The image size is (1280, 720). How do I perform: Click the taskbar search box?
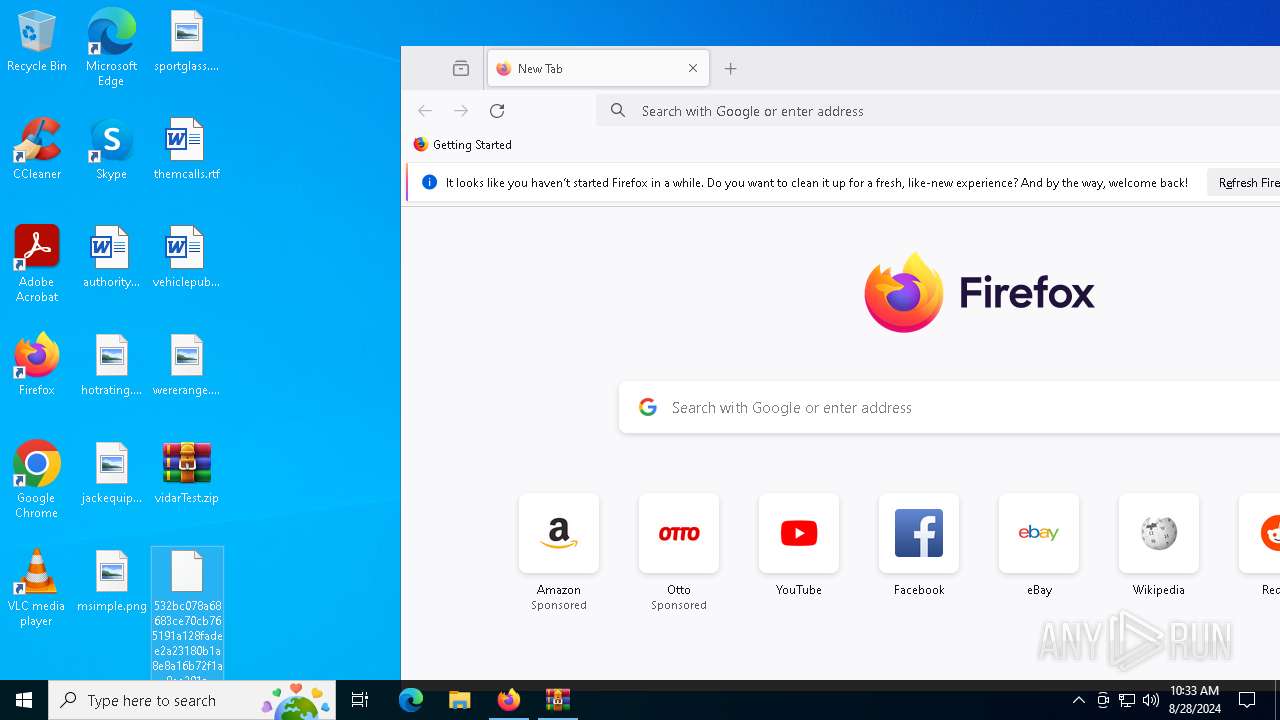pos(192,700)
